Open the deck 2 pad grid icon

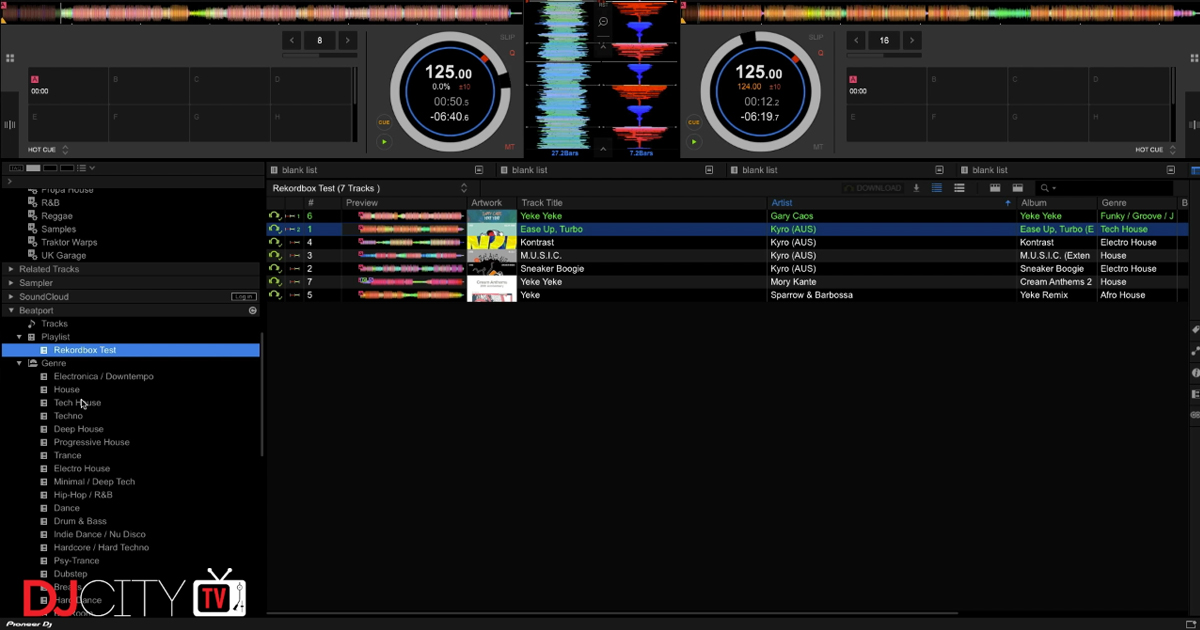tap(1192, 59)
